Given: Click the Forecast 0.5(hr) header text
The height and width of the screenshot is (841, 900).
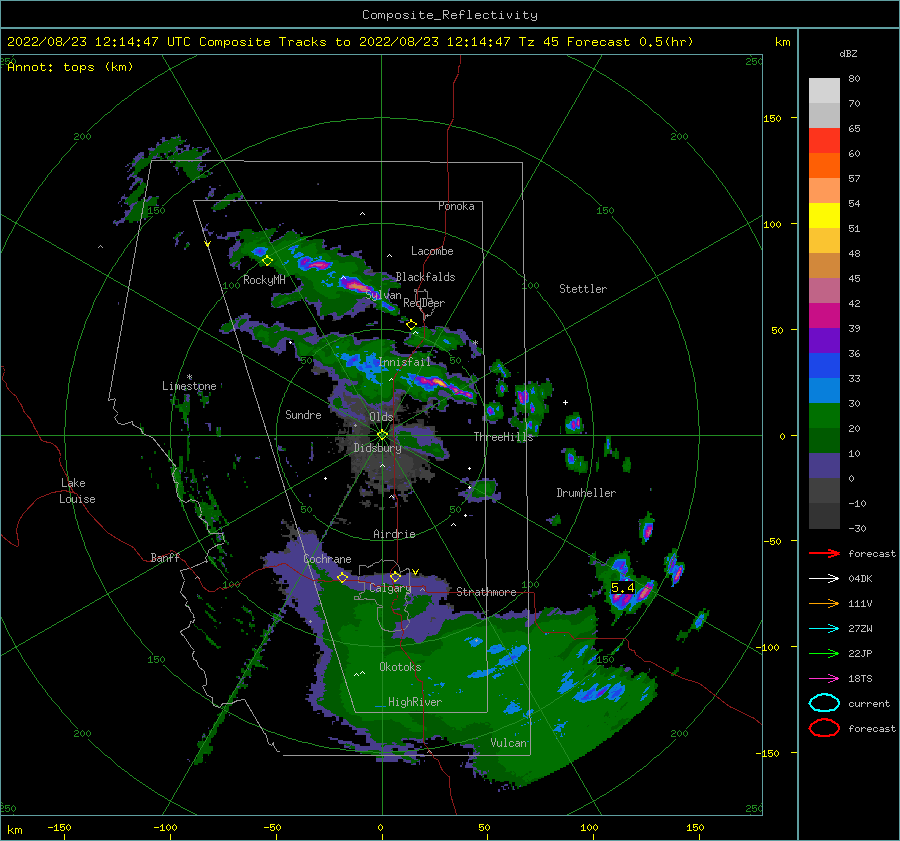Looking at the screenshot, I should pyautogui.click(x=630, y=42).
